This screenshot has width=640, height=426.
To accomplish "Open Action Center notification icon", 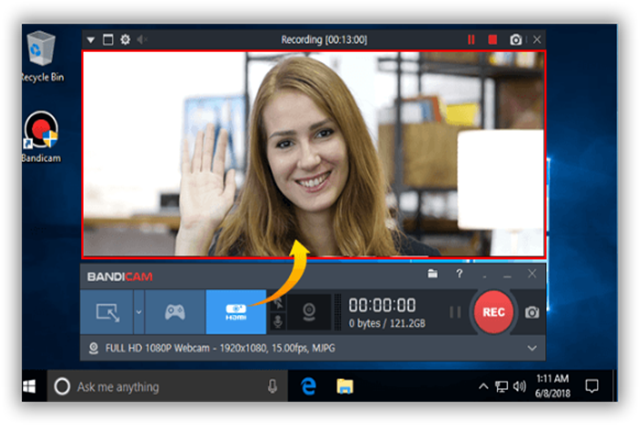I will coord(591,386).
